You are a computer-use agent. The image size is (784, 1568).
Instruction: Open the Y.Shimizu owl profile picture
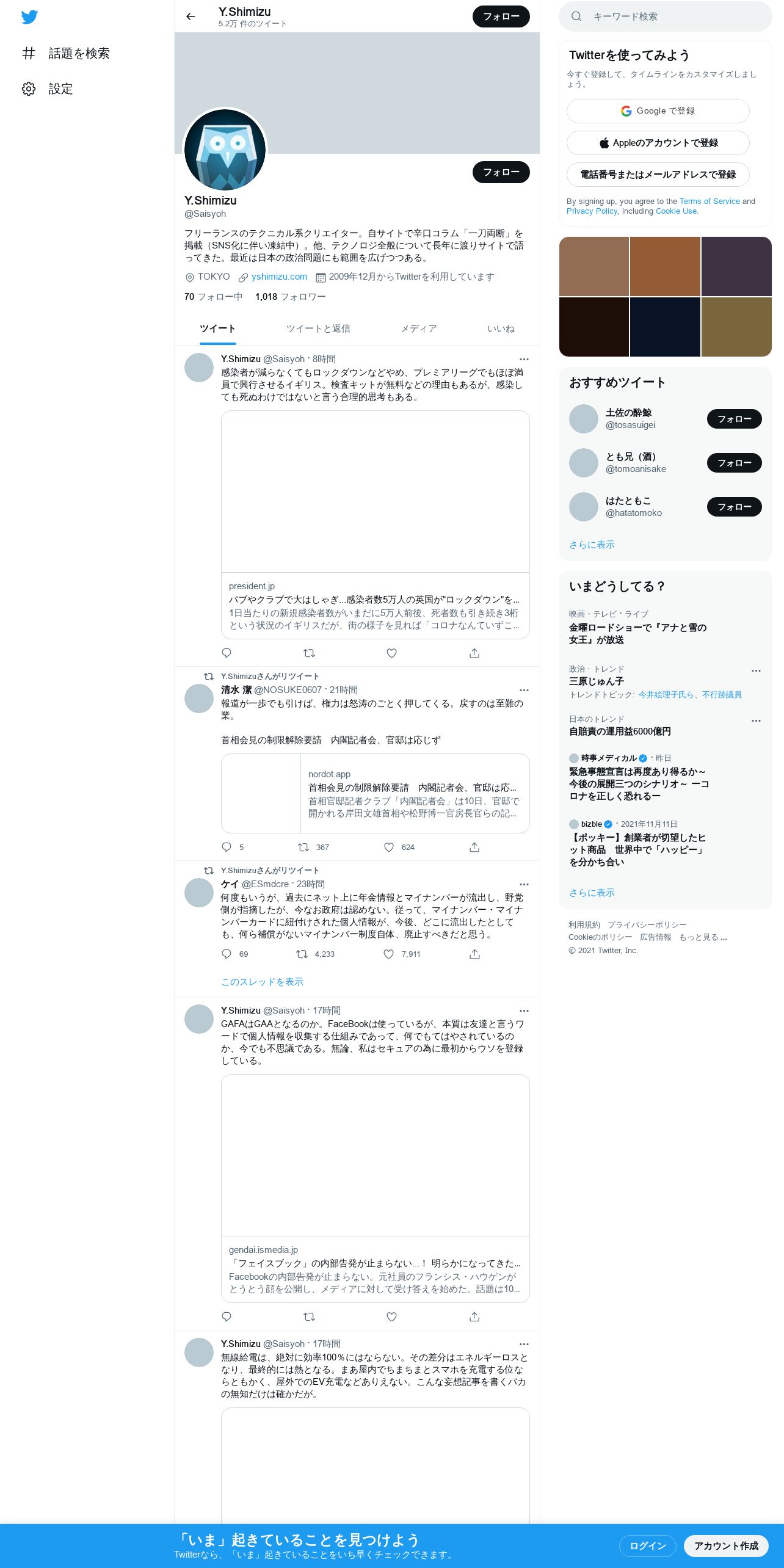(225, 150)
